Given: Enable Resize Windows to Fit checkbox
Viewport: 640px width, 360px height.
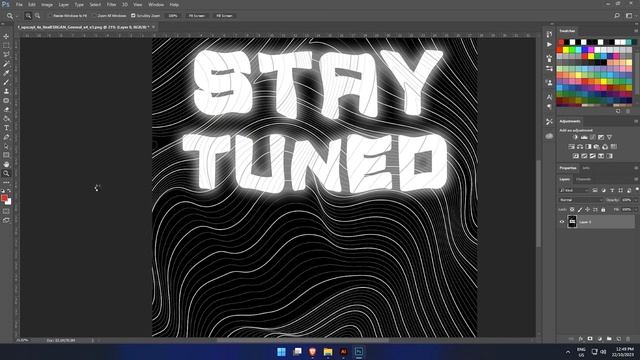Looking at the screenshot, I should 51,16.
